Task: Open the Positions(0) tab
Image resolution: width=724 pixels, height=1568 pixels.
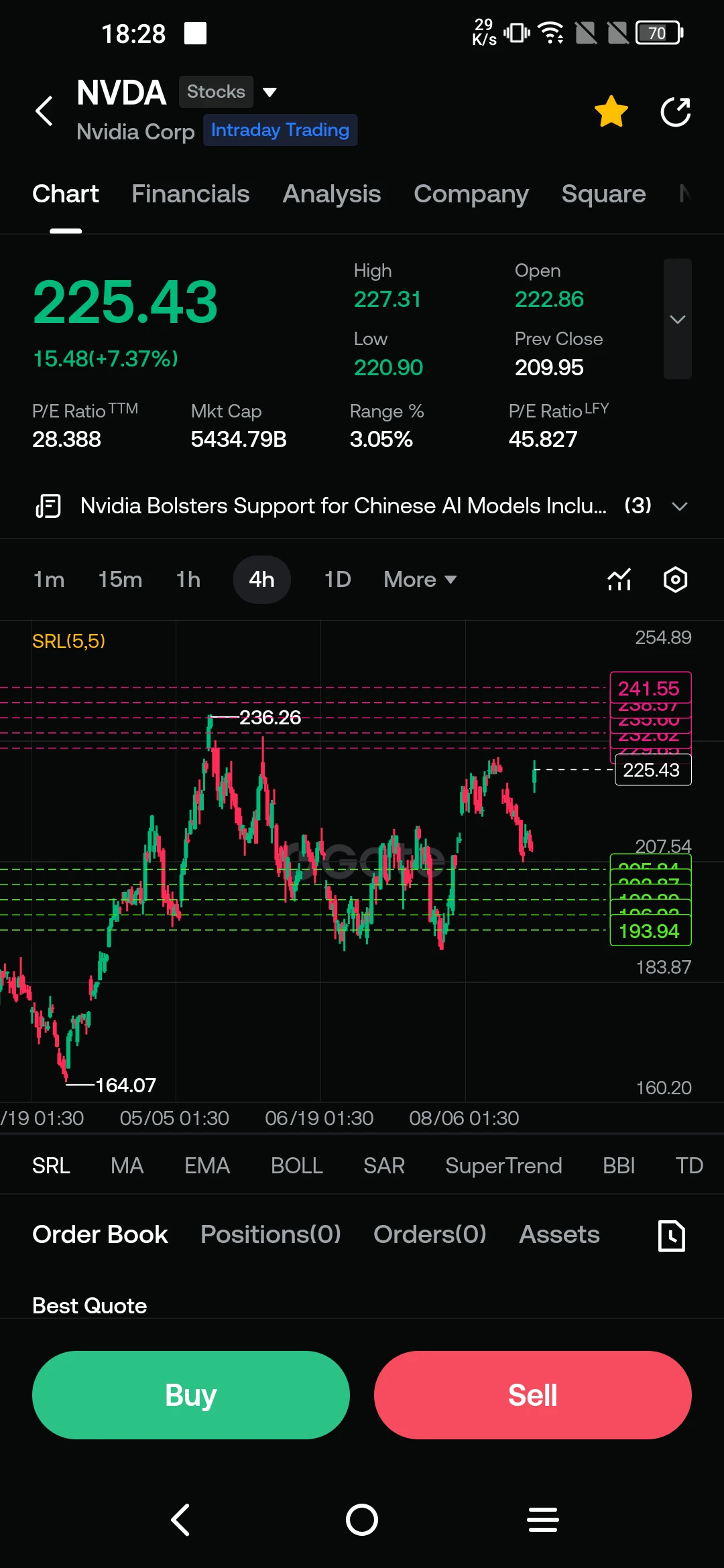Action: pyautogui.click(x=271, y=1234)
